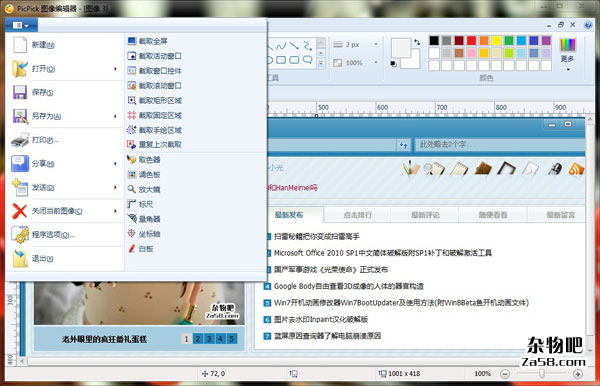Viewport: 600px width, 386px height.
Task: Open Program Options (程序选项) gear icon
Action: 20,235
